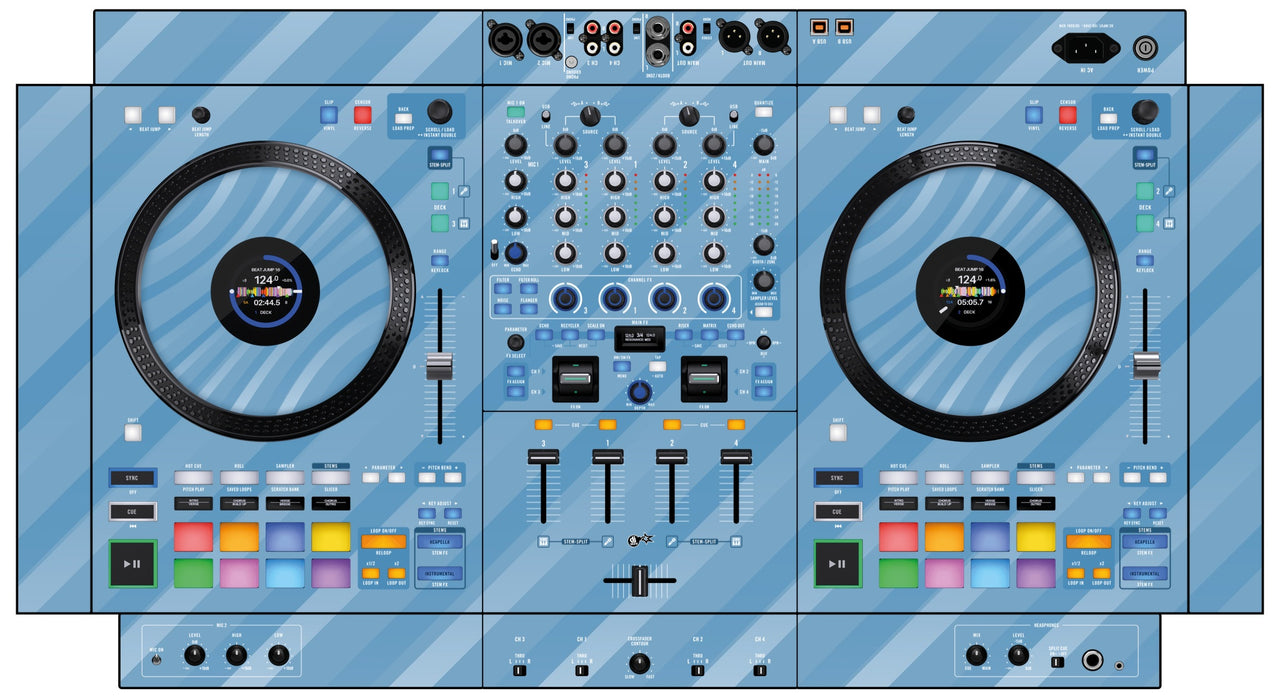Click the channel 3 volume fader handle

(x=543, y=456)
